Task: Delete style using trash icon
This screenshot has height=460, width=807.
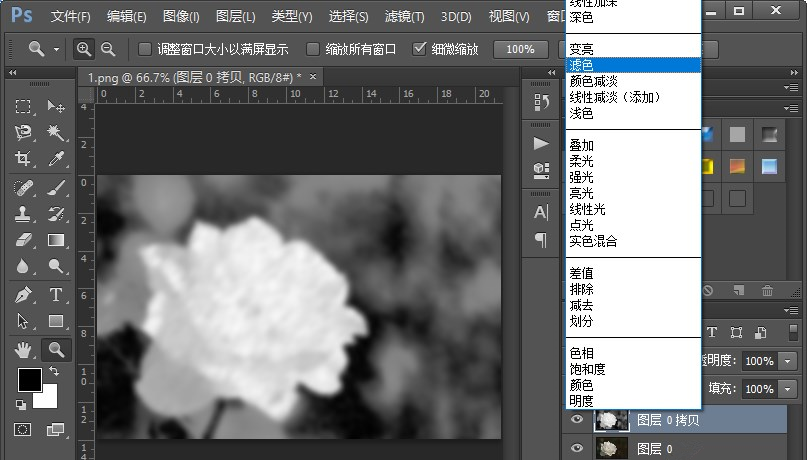Action: point(767,291)
